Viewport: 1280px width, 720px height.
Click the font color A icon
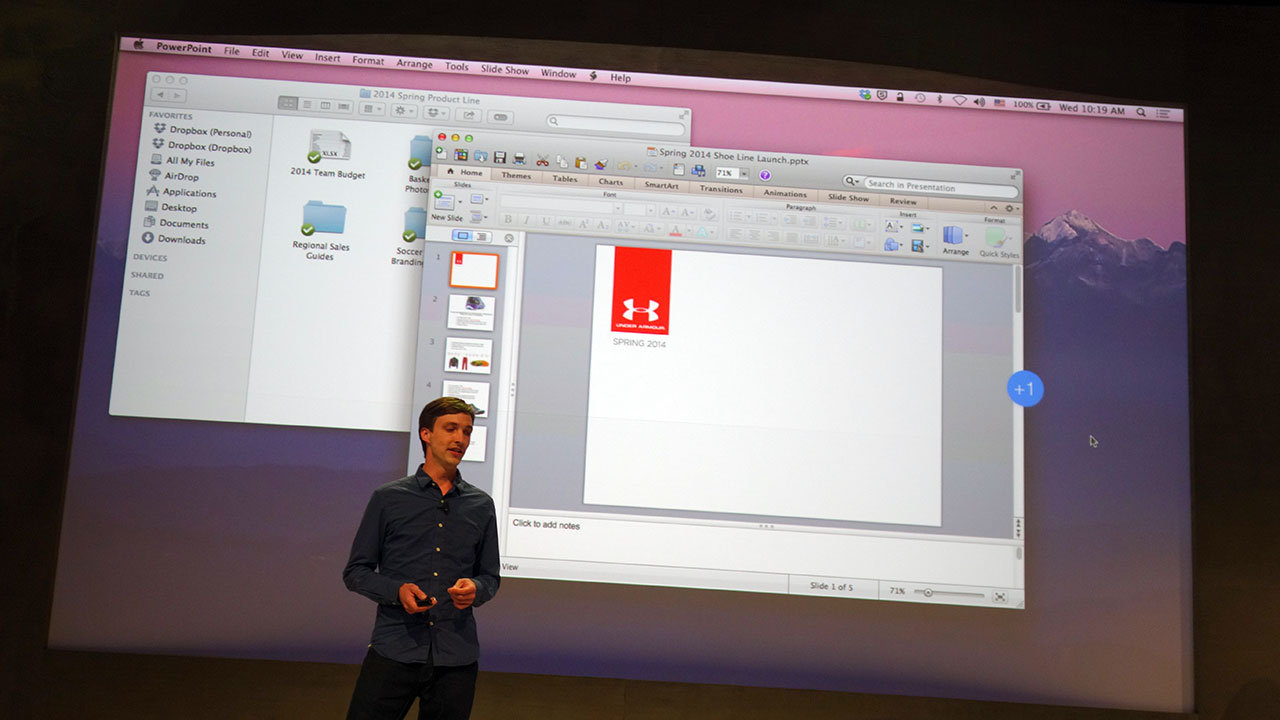(x=675, y=229)
